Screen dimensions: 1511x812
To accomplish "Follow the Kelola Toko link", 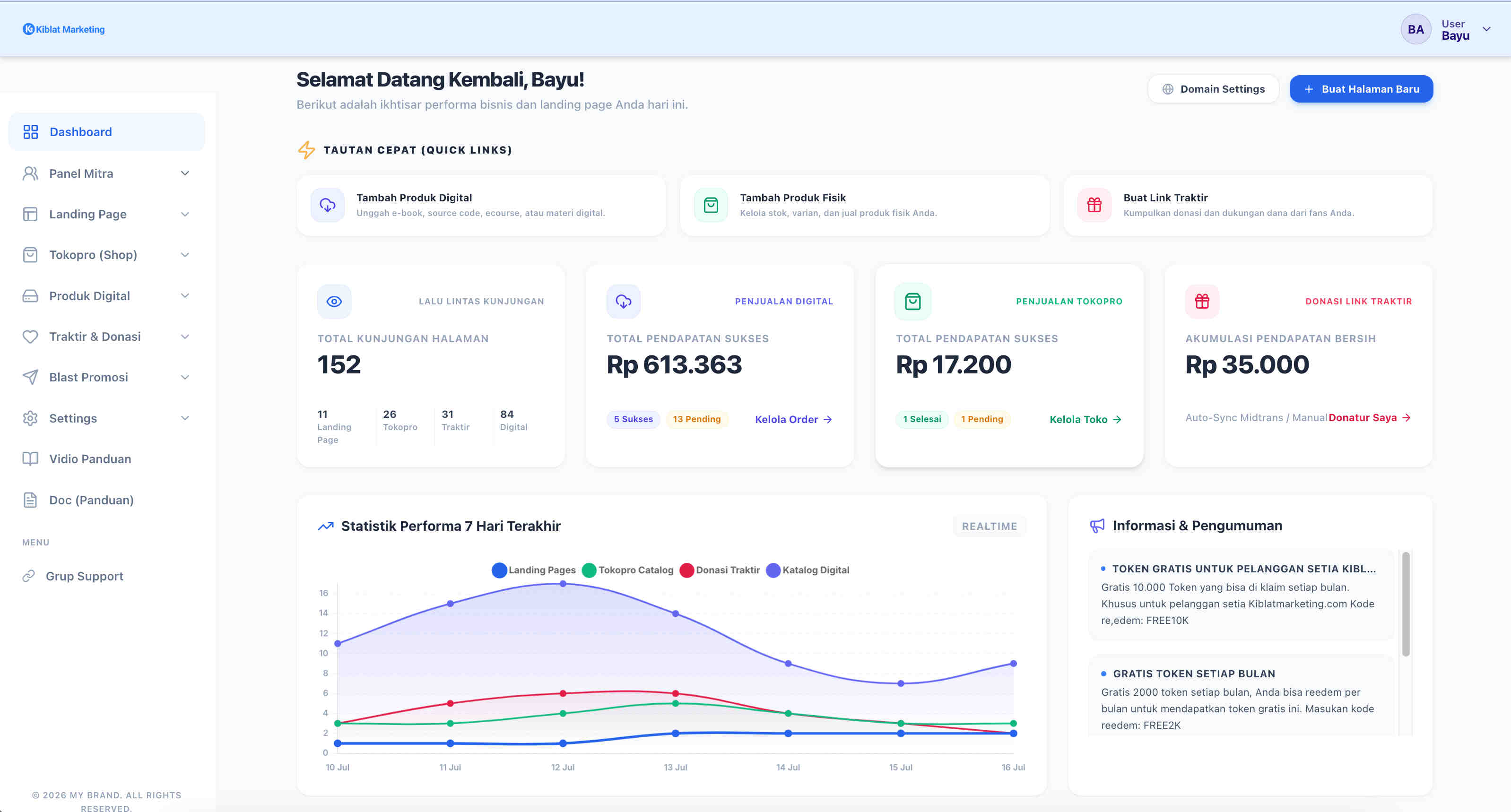I will click(x=1085, y=420).
